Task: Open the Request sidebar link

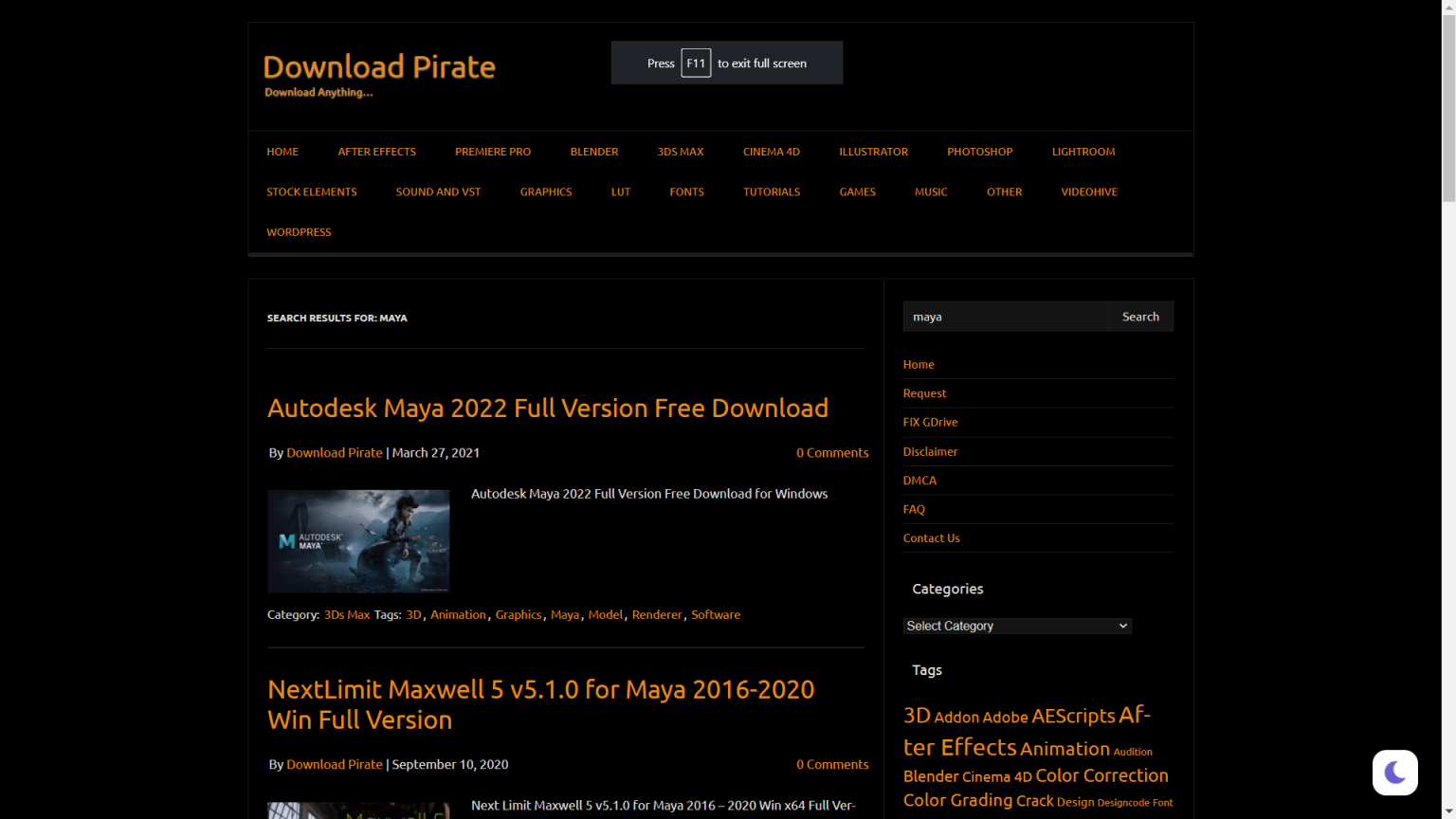Action: click(x=924, y=393)
